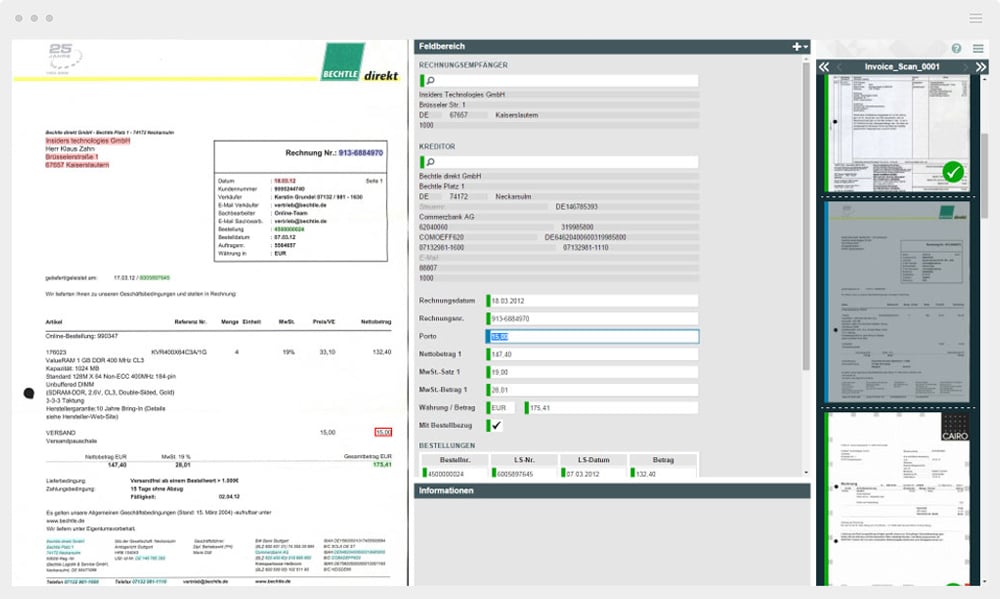Click the search magnifier in Kreditor field
This screenshot has height=599, width=1000.
coord(430,162)
